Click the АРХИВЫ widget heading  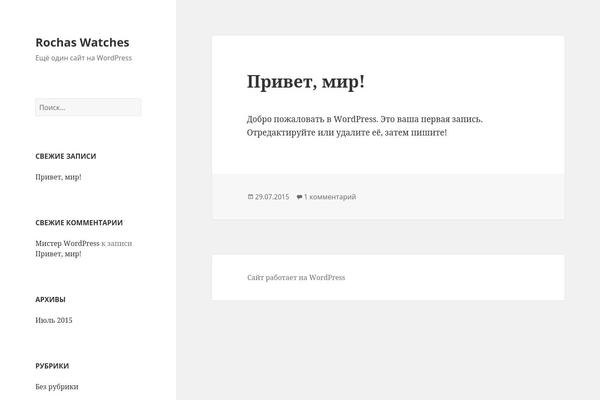[51, 299]
